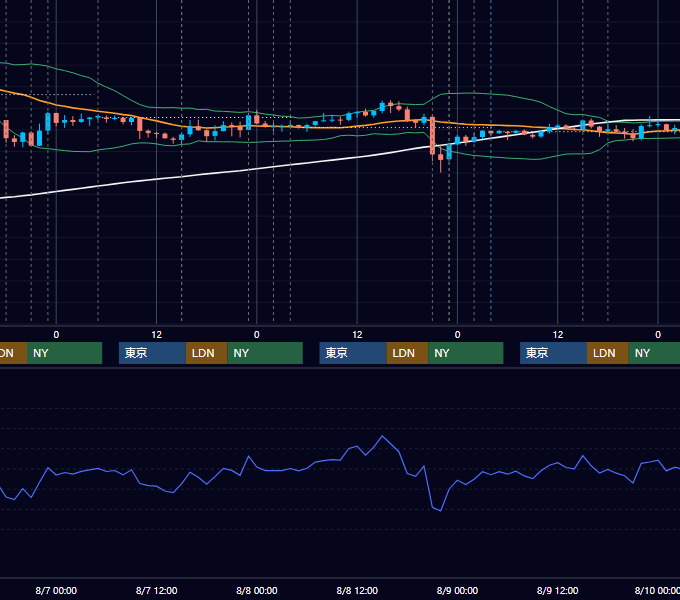This screenshot has height=600, width=680.
Task: Select the 東京 session block above 8/7 12:00
Action: coord(152,353)
